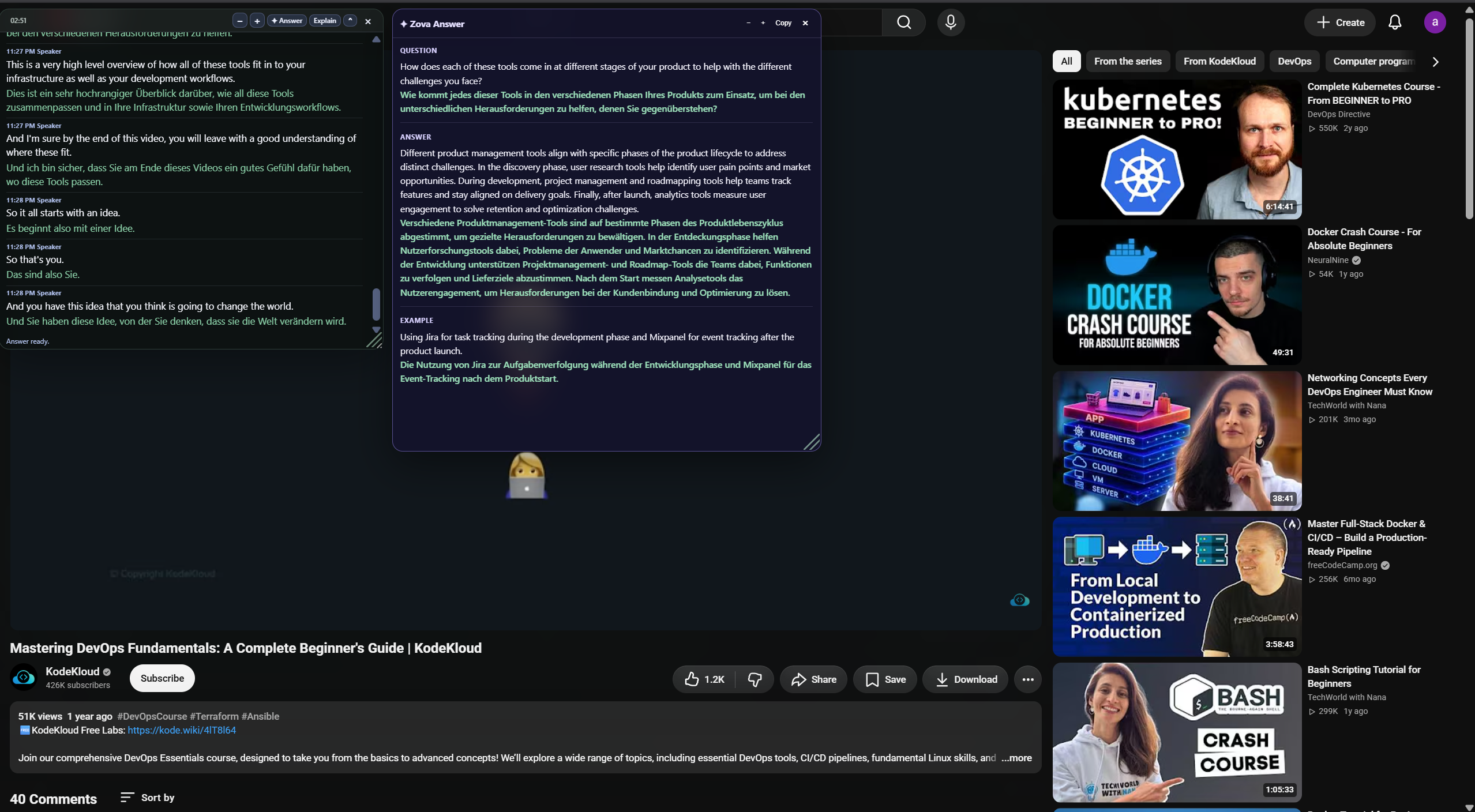The image size is (1475, 812).
Task: Enlarge text in the Zova Answer panel
Action: coord(763,23)
